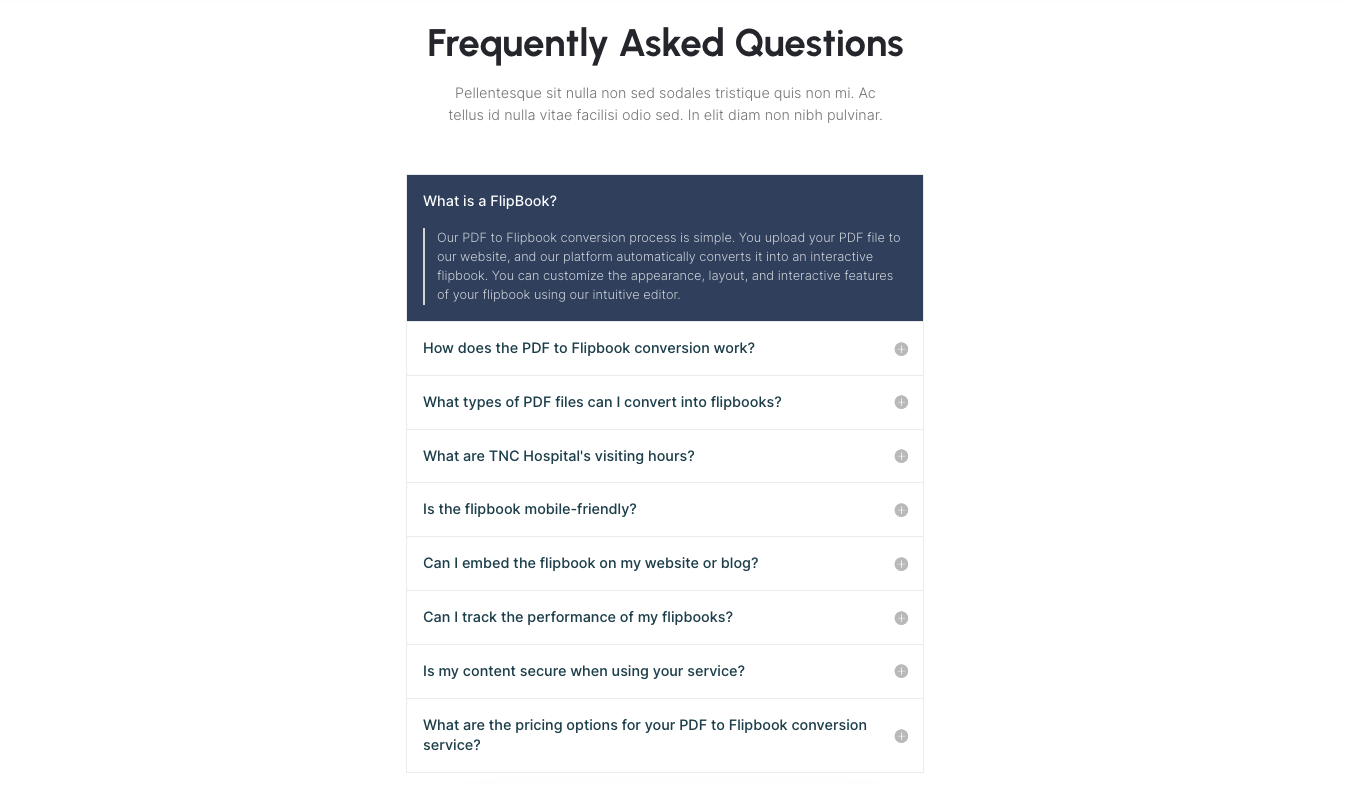Click plus icon next to pricing options question

pyautogui.click(x=901, y=736)
